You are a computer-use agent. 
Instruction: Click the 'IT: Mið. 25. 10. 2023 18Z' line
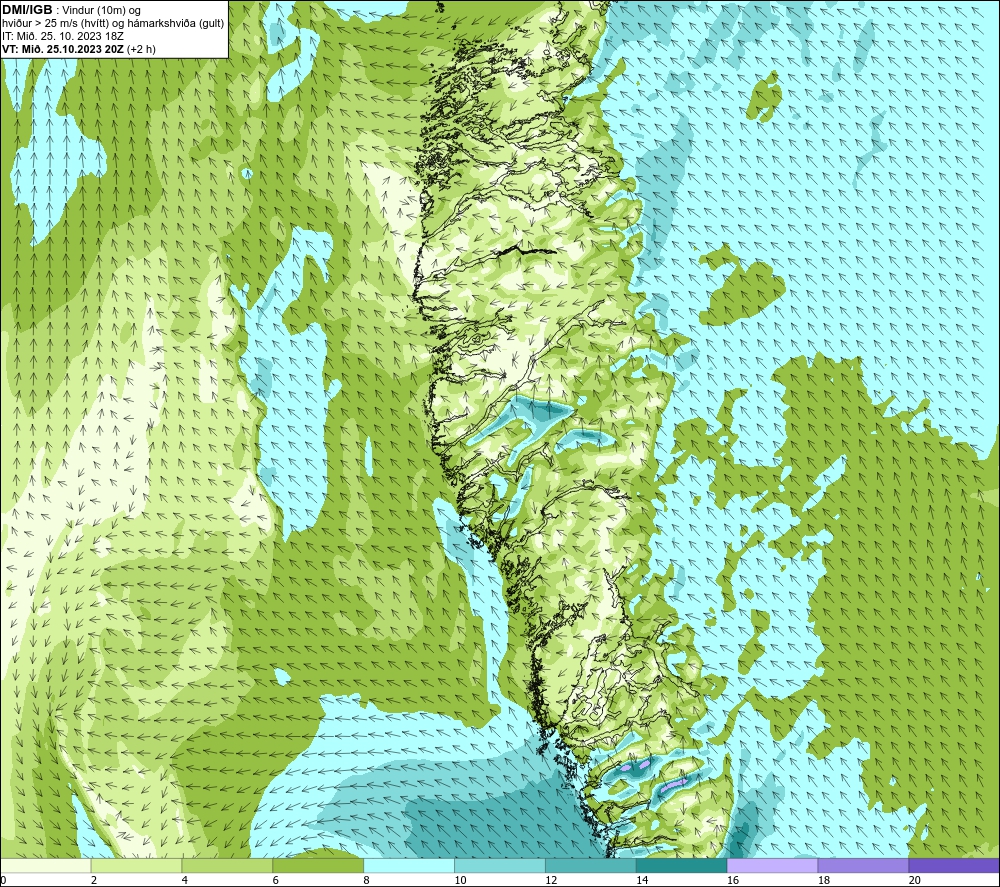[62, 36]
